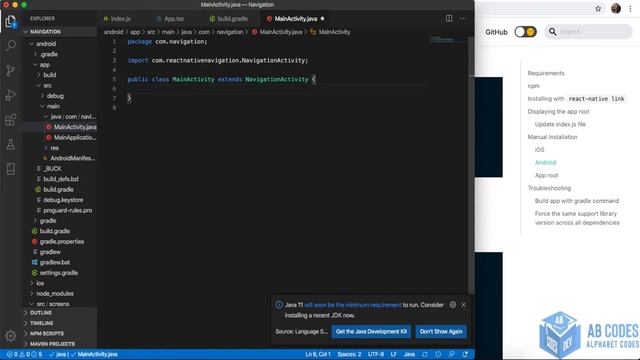
Task: Open settings.gradle file in explorer
Action: tap(59, 273)
